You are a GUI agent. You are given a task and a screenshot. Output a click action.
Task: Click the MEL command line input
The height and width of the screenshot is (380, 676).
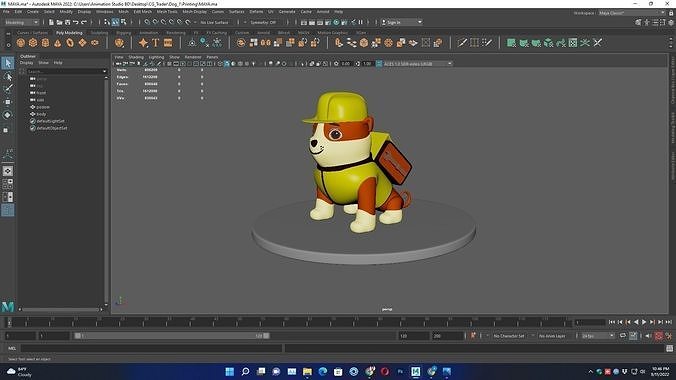[151, 348]
